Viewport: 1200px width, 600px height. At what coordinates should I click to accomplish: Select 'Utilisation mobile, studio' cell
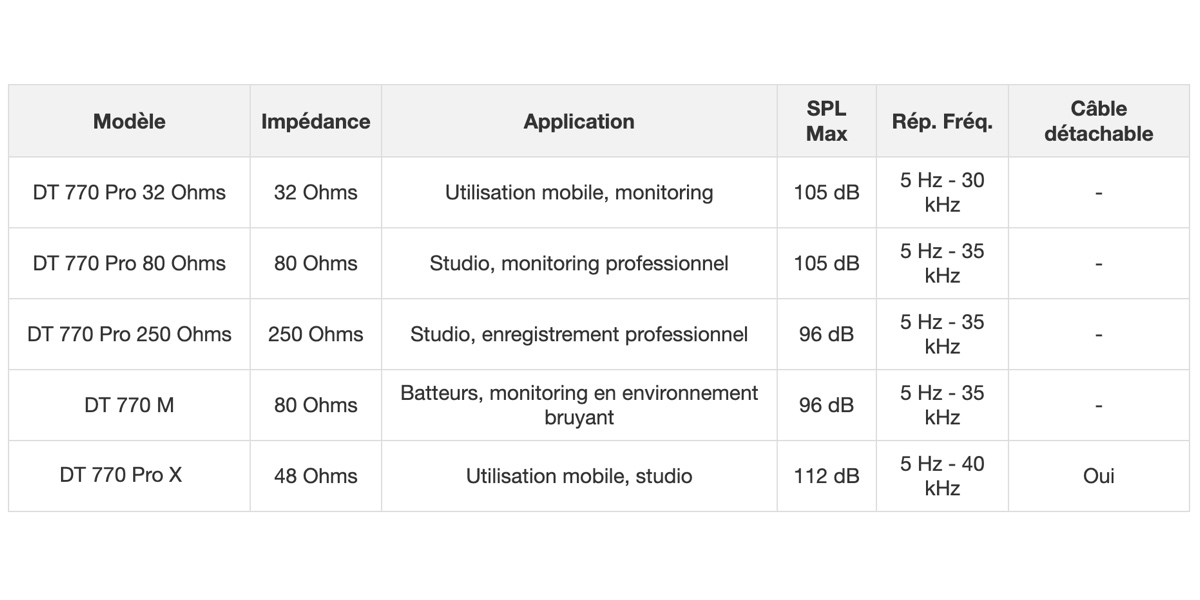click(x=579, y=476)
